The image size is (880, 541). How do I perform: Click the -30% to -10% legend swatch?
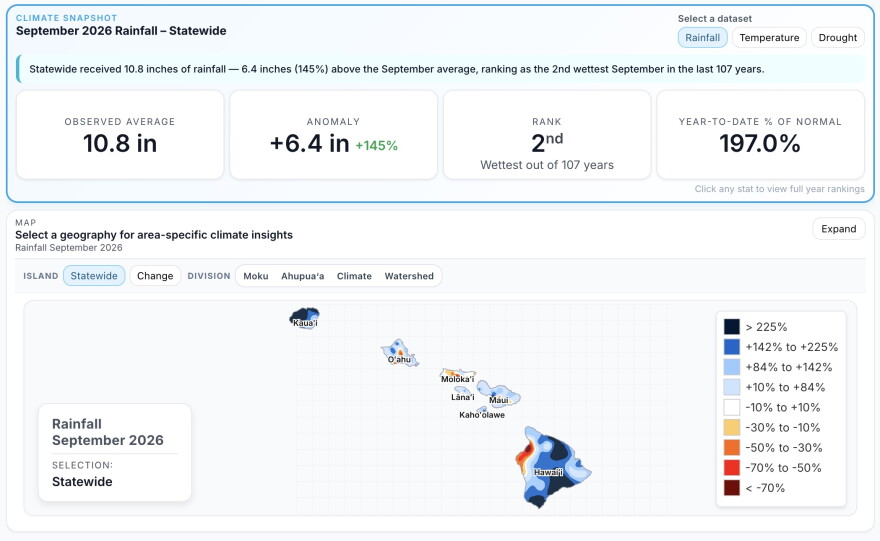[x=731, y=428]
